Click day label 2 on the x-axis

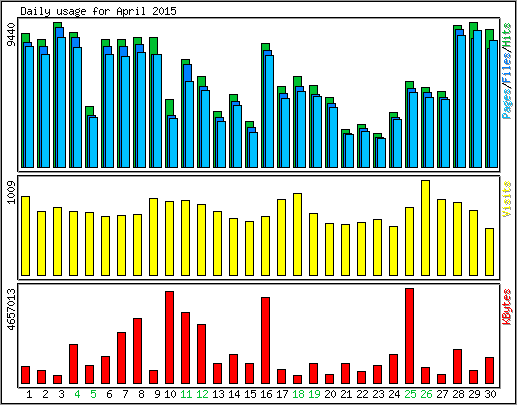click(x=45, y=394)
